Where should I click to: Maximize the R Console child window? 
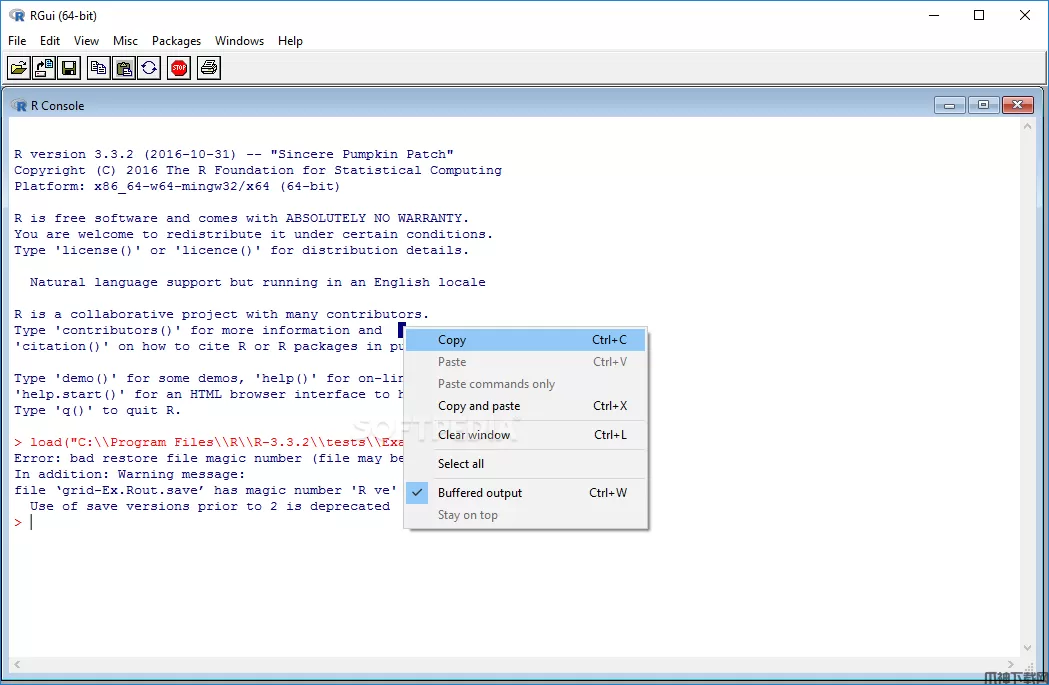[x=983, y=105]
